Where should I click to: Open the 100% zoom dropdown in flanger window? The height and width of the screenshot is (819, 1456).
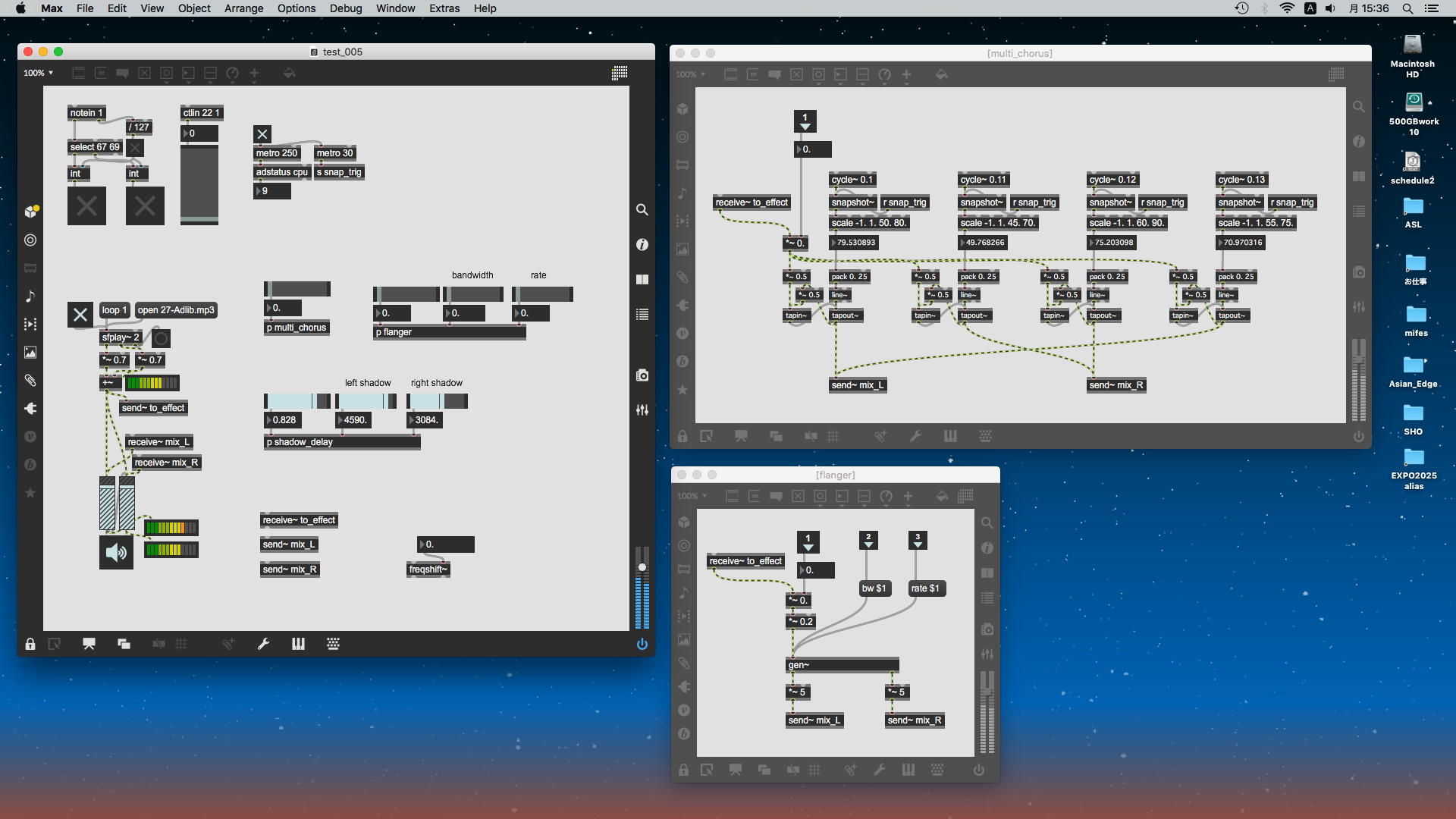(x=692, y=496)
